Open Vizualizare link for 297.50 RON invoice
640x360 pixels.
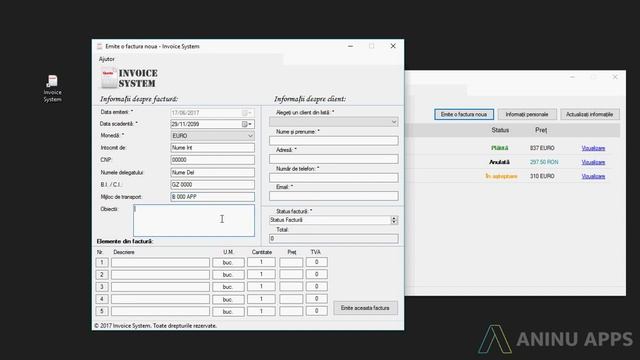[x=593, y=162]
